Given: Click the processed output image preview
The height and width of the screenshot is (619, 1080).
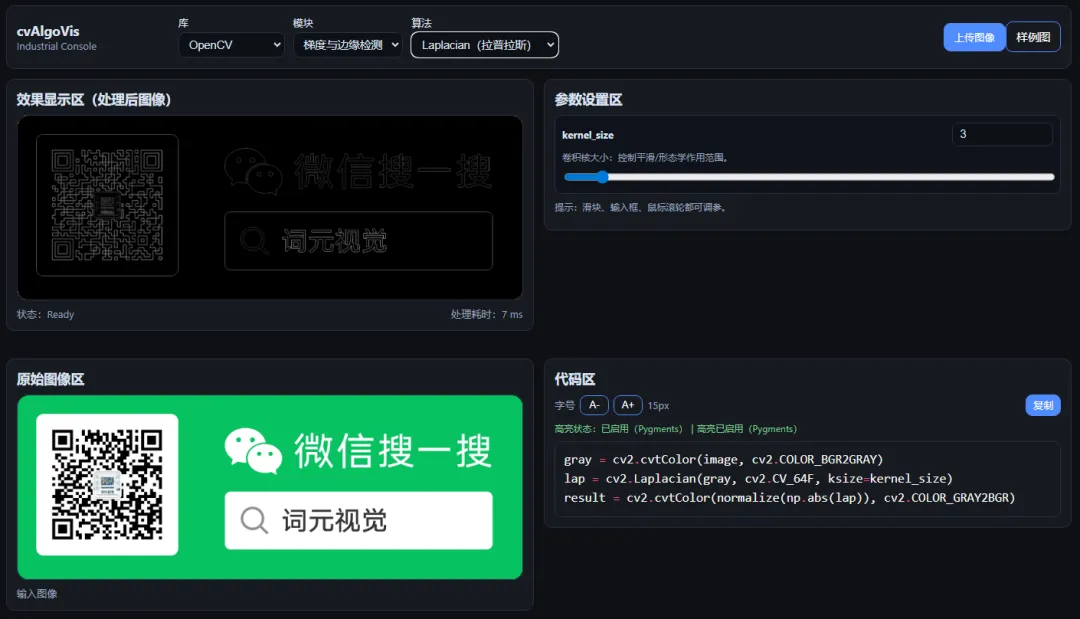Looking at the screenshot, I should (x=270, y=207).
